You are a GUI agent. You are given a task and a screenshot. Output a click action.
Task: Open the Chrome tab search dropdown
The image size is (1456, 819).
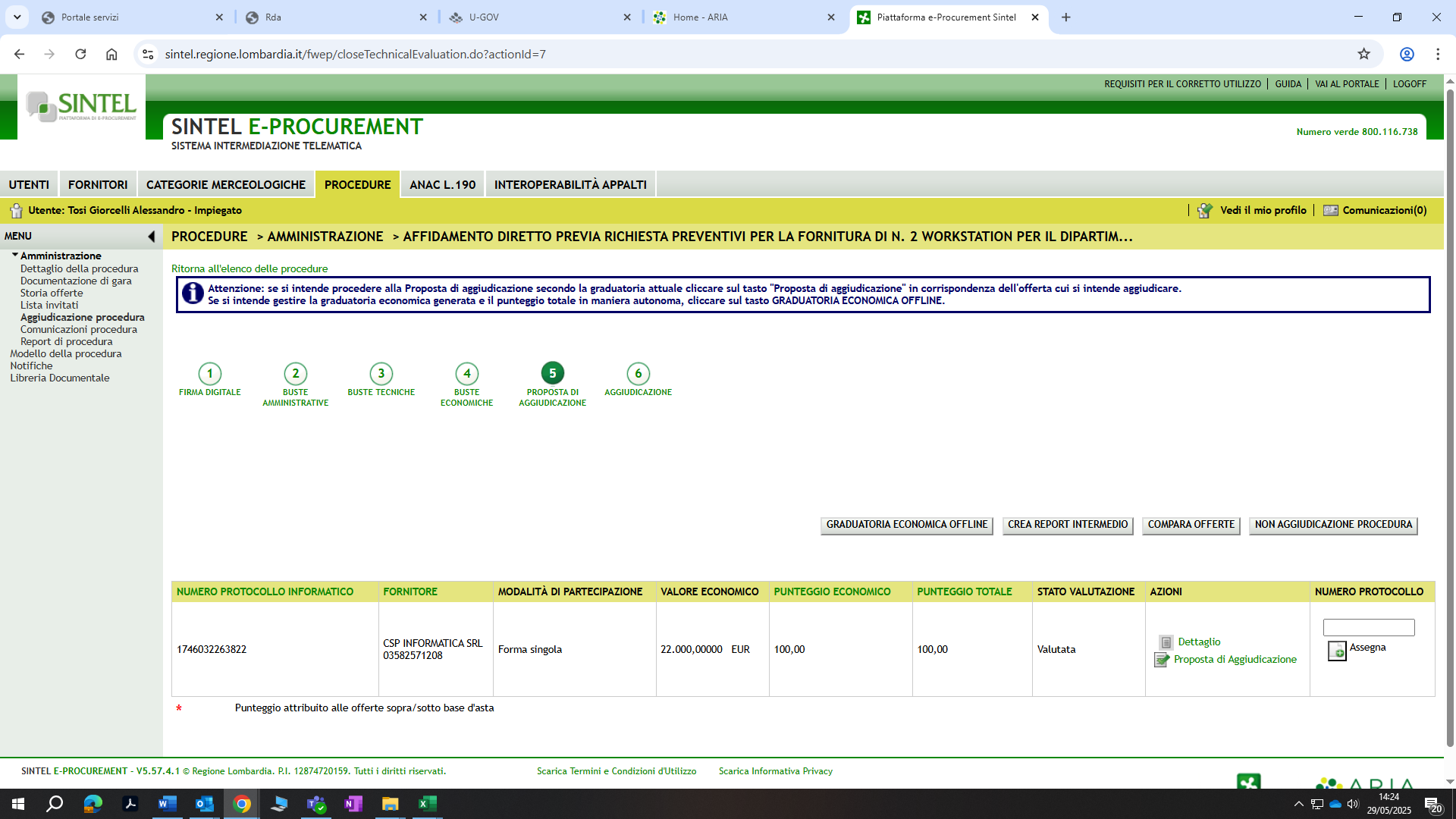click(x=17, y=17)
